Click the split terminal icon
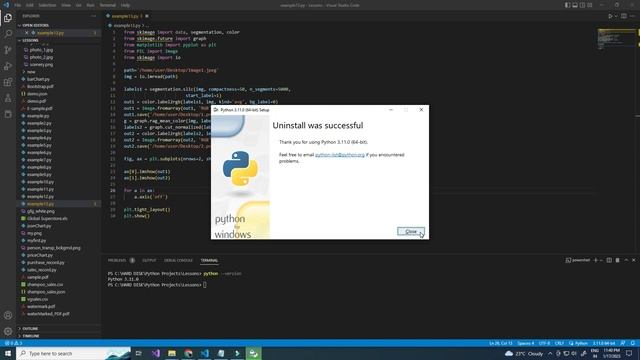Image resolution: width=640 pixels, height=360 pixels. click(609, 260)
